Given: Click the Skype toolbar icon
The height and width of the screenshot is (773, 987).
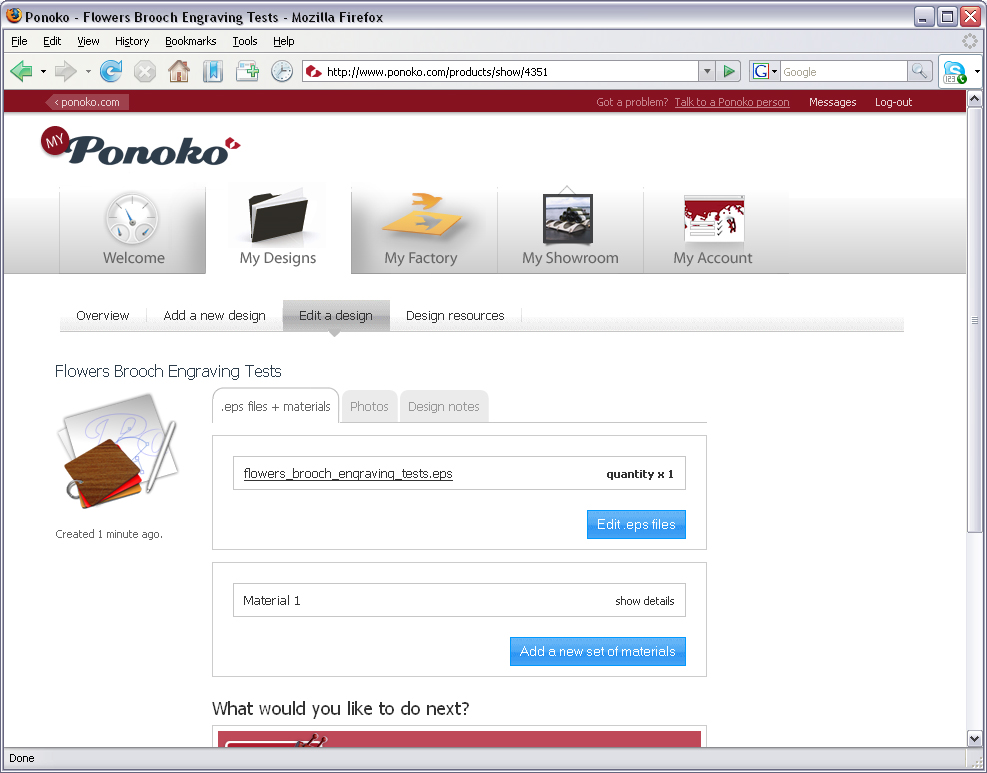Looking at the screenshot, I should click(954, 72).
